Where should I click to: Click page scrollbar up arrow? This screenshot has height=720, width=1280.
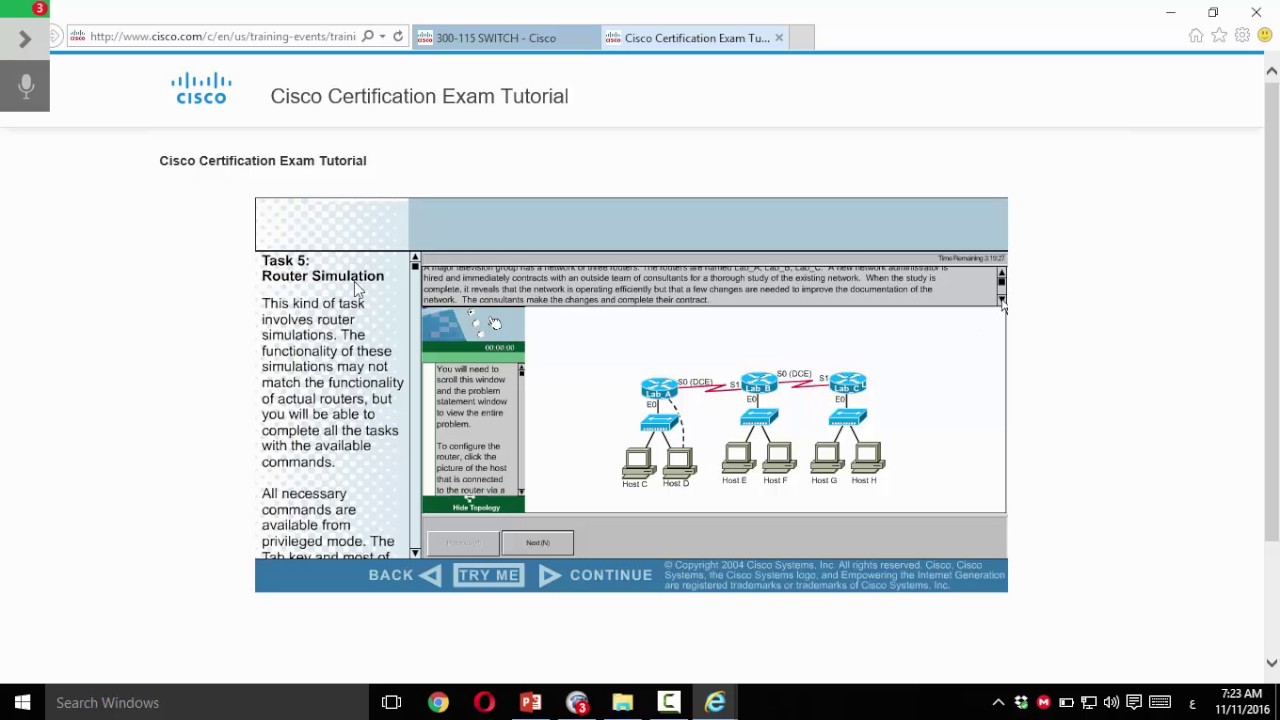tap(1272, 71)
